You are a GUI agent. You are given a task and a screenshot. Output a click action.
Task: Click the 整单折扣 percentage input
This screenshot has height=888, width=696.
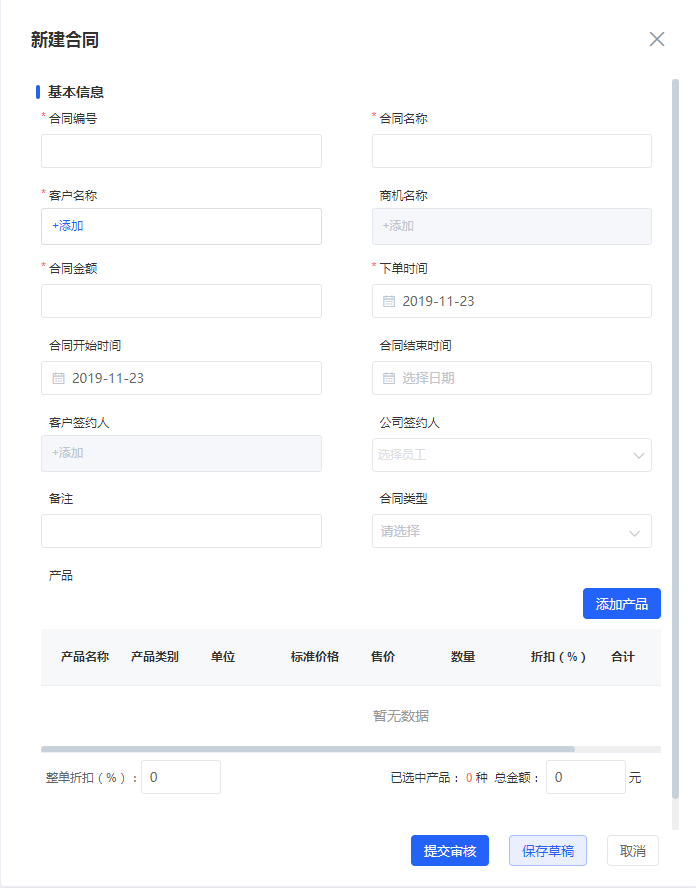181,777
